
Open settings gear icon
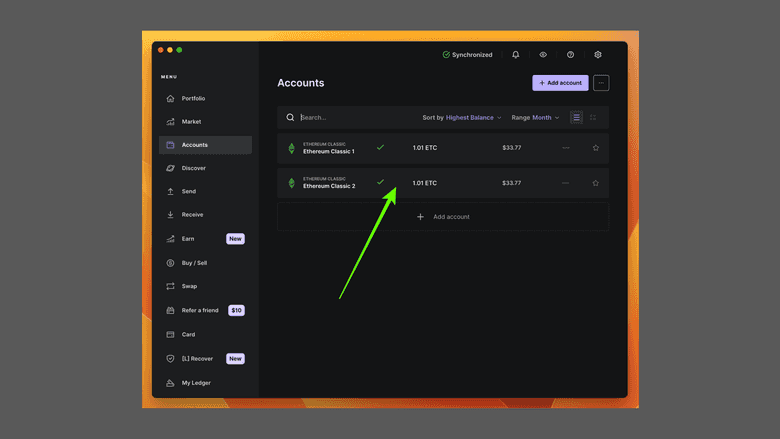tap(598, 55)
